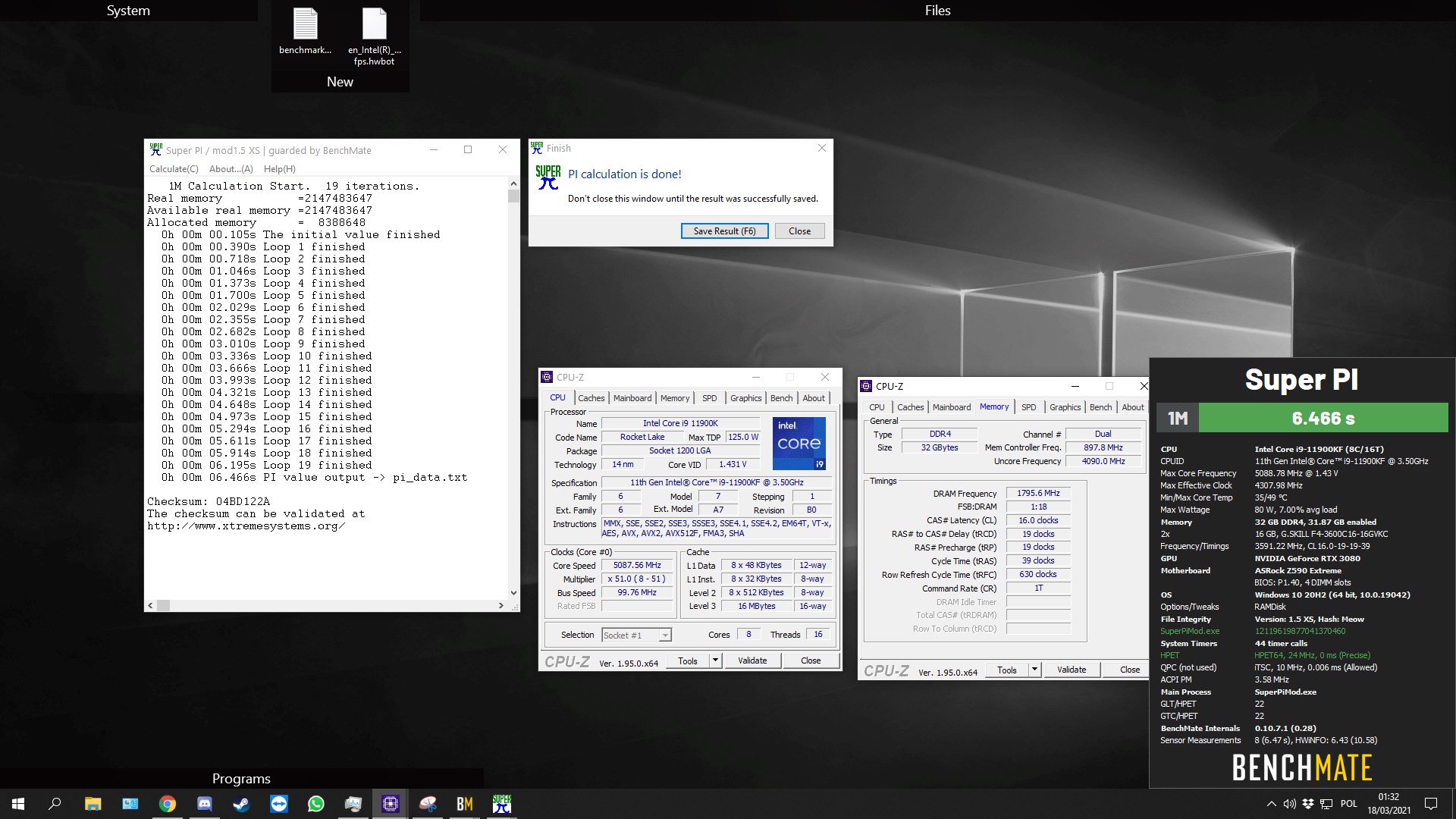
Task: Open WhatsApp from the taskbar
Action: coord(315,804)
